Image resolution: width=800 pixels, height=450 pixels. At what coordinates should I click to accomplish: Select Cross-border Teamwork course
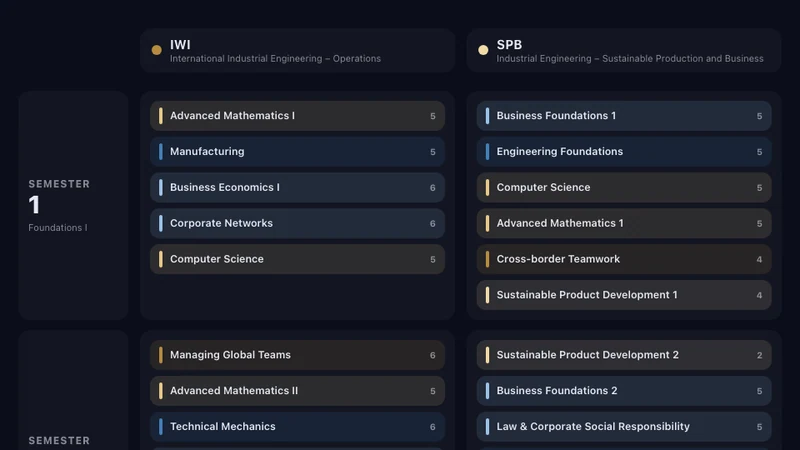tap(624, 259)
